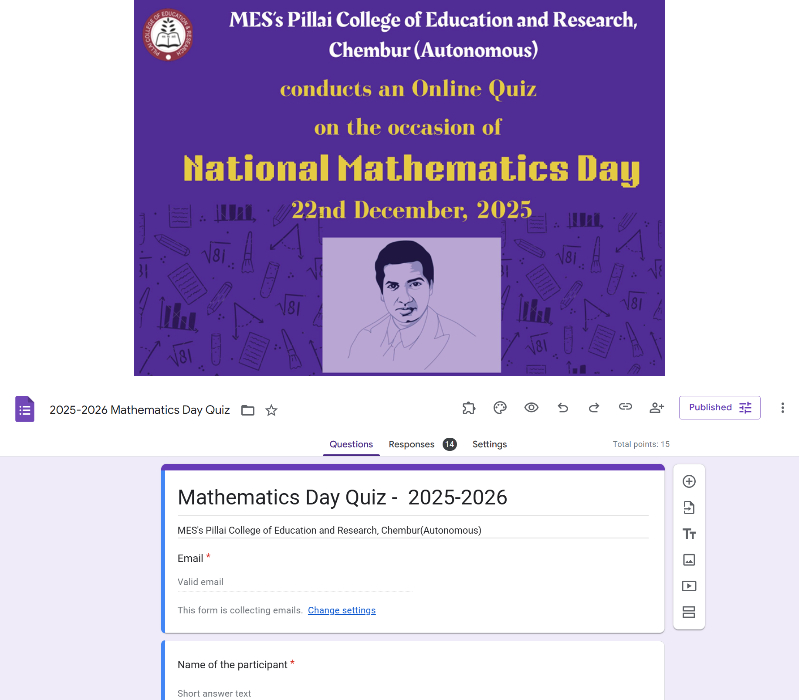
Task: Click the undo arrow
Action: point(563,407)
